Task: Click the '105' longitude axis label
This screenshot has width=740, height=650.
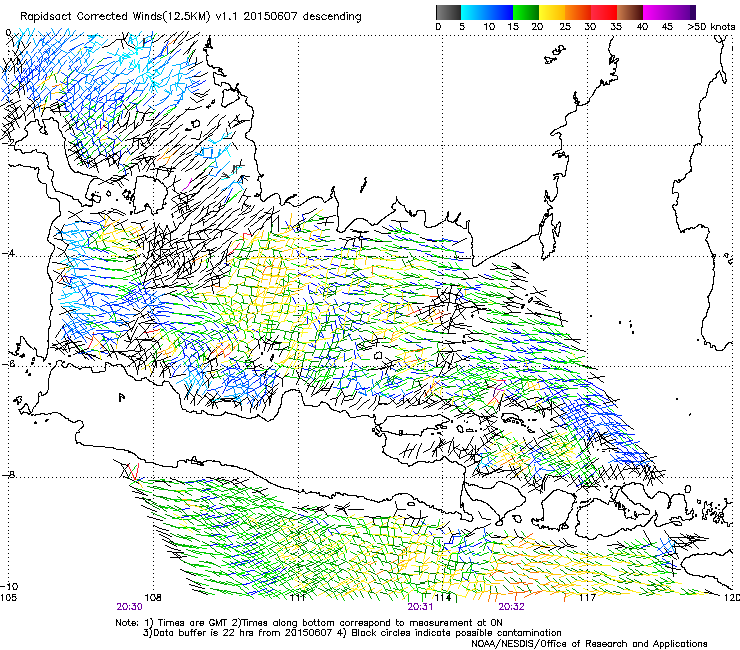Action: coord(8,598)
